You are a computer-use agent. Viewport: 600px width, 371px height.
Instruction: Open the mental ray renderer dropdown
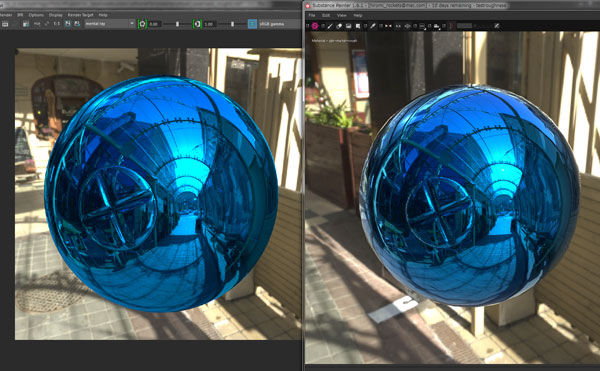109,24
